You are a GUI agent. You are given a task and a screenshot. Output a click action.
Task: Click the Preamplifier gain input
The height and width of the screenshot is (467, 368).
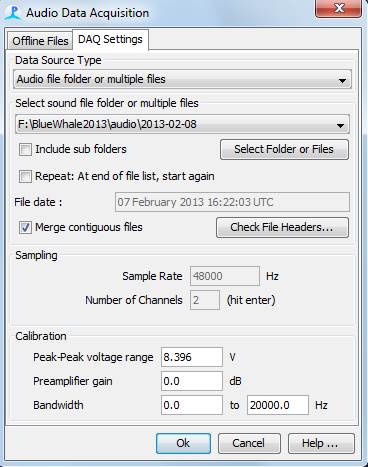tap(192, 381)
